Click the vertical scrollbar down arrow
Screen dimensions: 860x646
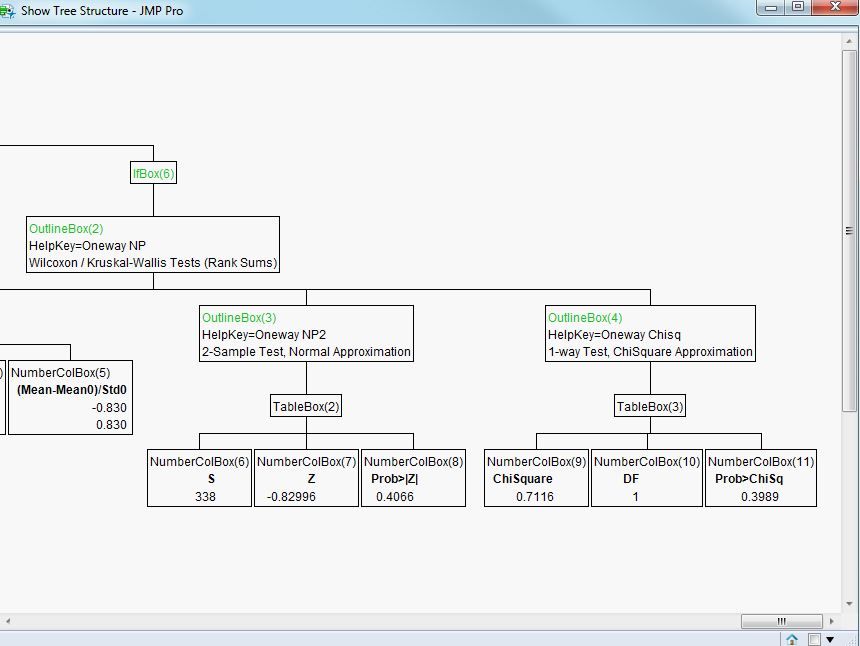pos(850,604)
